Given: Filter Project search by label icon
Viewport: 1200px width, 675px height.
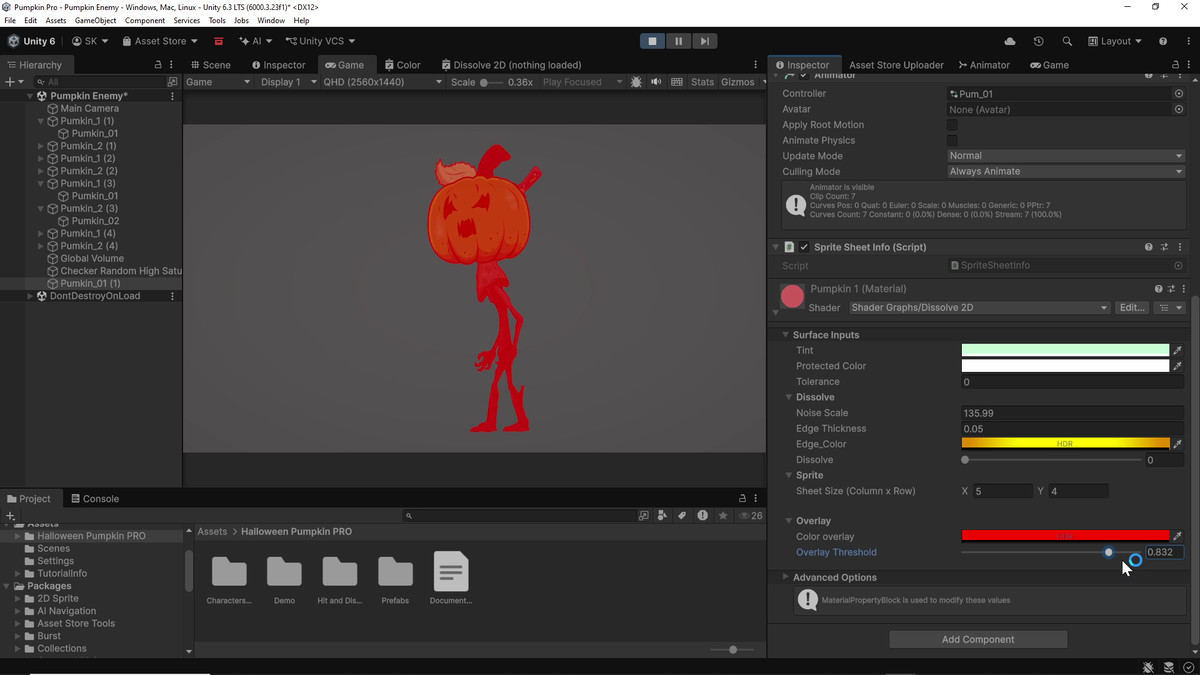Looking at the screenshot, I should (x=682, y=516).
